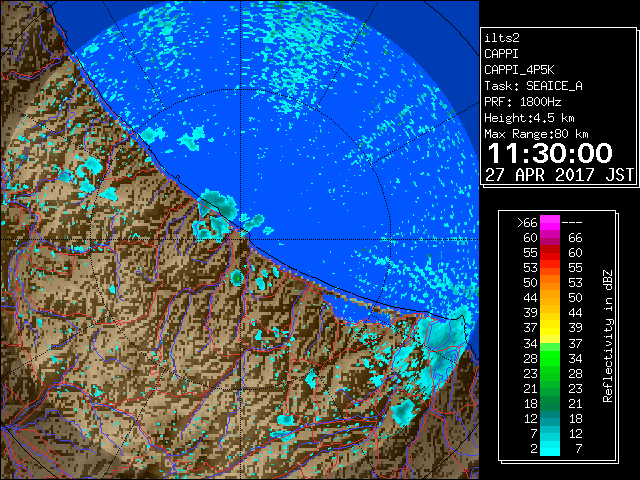Select the "PRF: 1800Hz" text
The width and height of the screenshot is (640, 480).
[x=522, y=102]
